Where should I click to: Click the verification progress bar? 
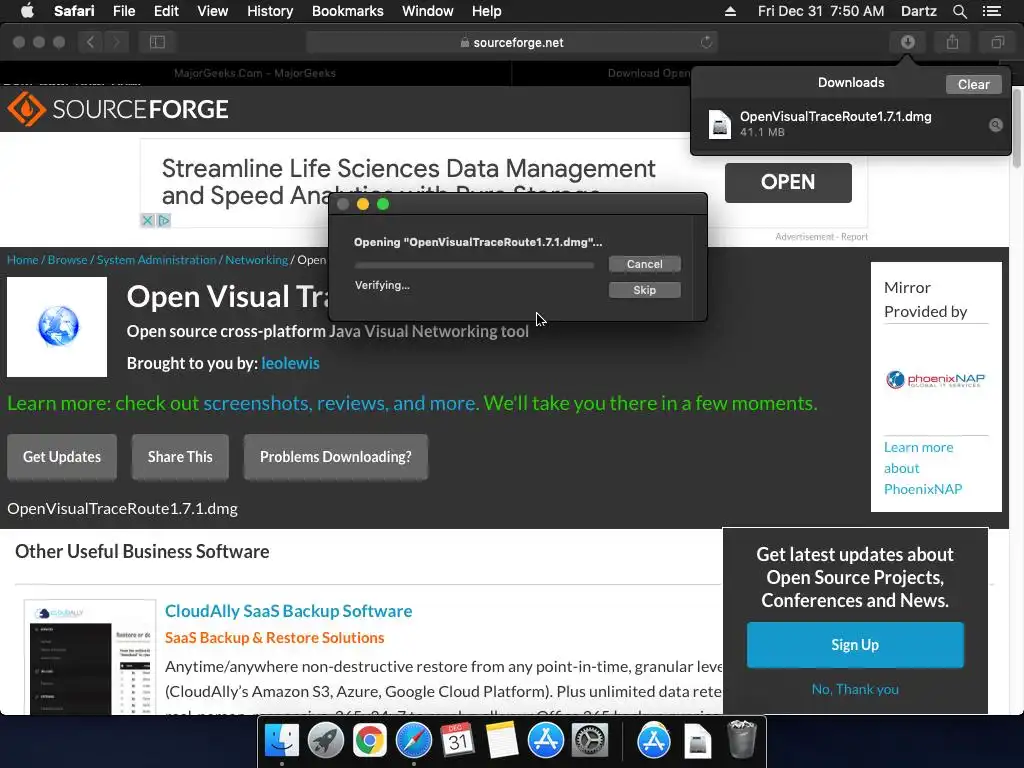[474, 265]
